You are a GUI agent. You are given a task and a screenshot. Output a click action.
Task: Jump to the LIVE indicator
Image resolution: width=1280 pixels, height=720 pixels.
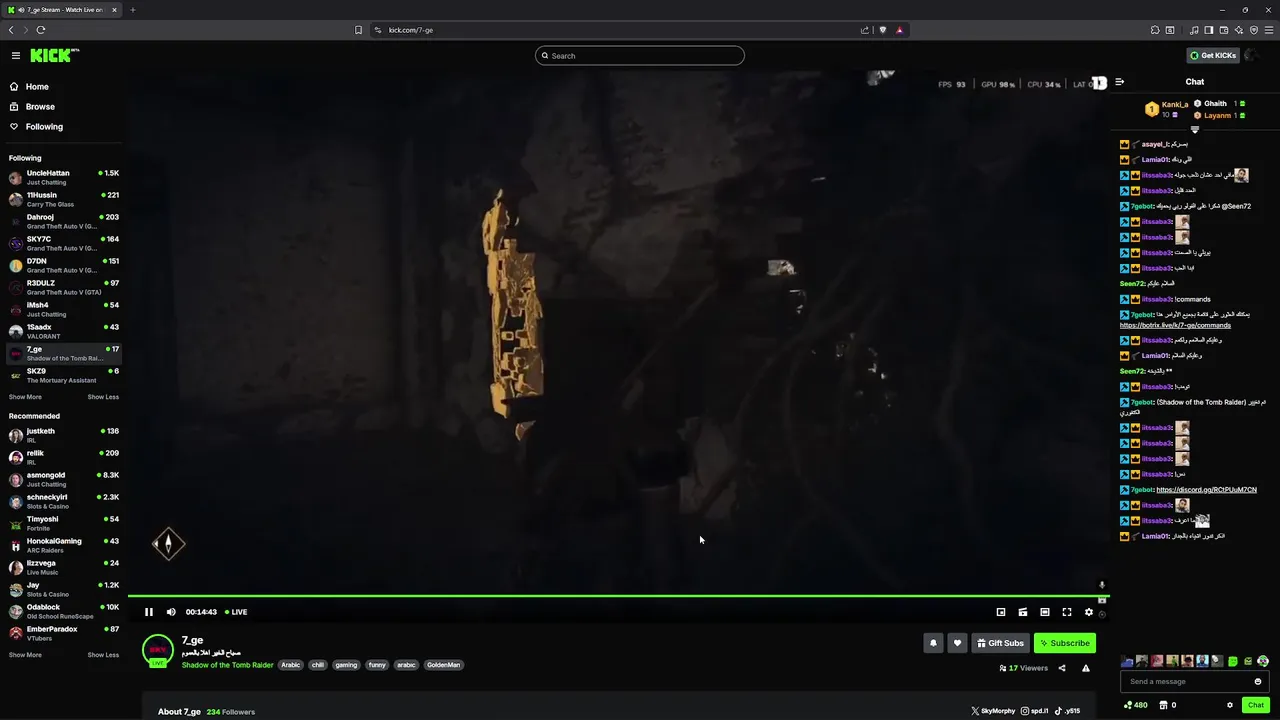click(x=236, y=612)
